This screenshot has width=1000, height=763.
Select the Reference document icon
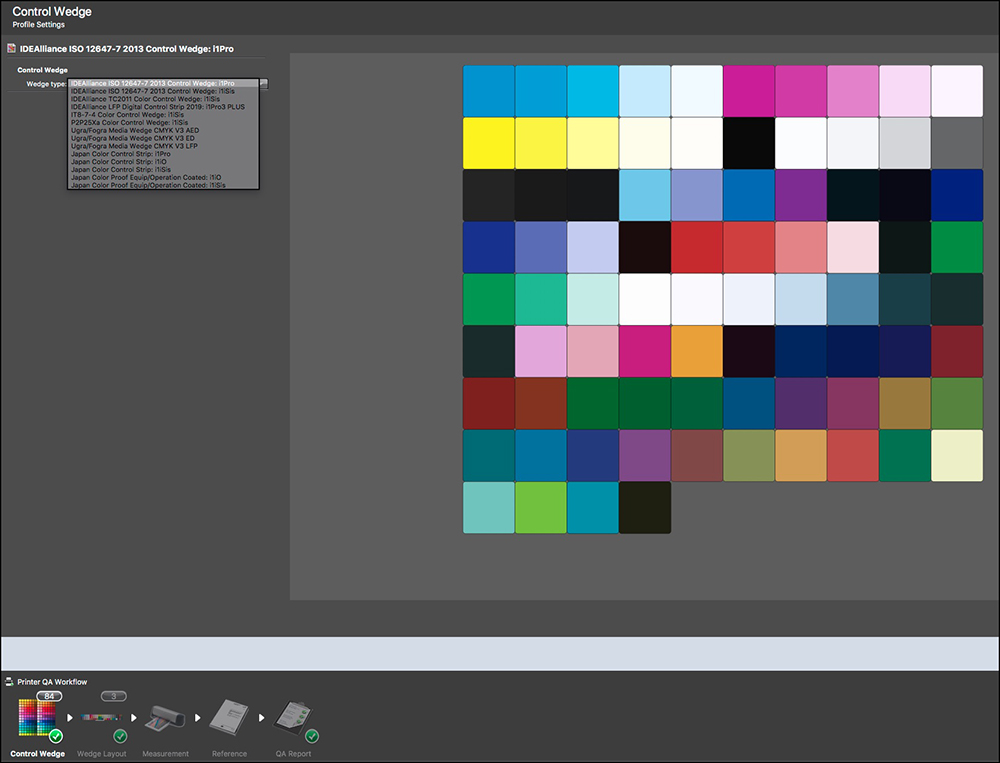pyautogui.click(x=229, y=719)
